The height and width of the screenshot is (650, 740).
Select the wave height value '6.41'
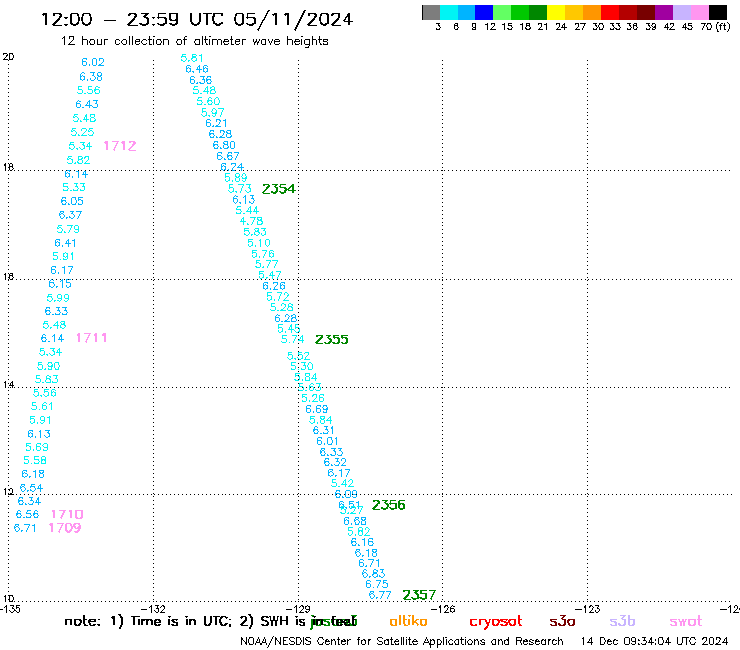tap(66, 243)
